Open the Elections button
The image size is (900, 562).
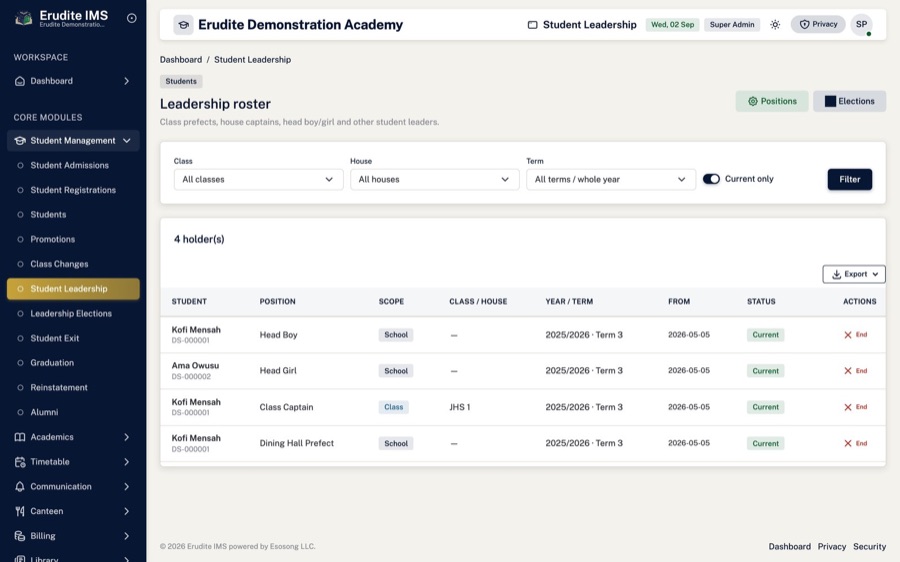[x=849, y=101]
